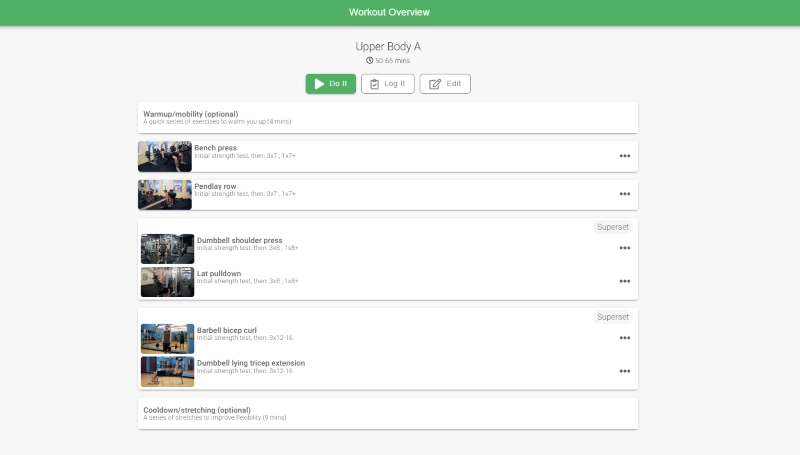Image resolution: width=800 pixels, height=455 pixels.
Task: Select the Lat pulldown exercise name
Action: coord(219,273)
